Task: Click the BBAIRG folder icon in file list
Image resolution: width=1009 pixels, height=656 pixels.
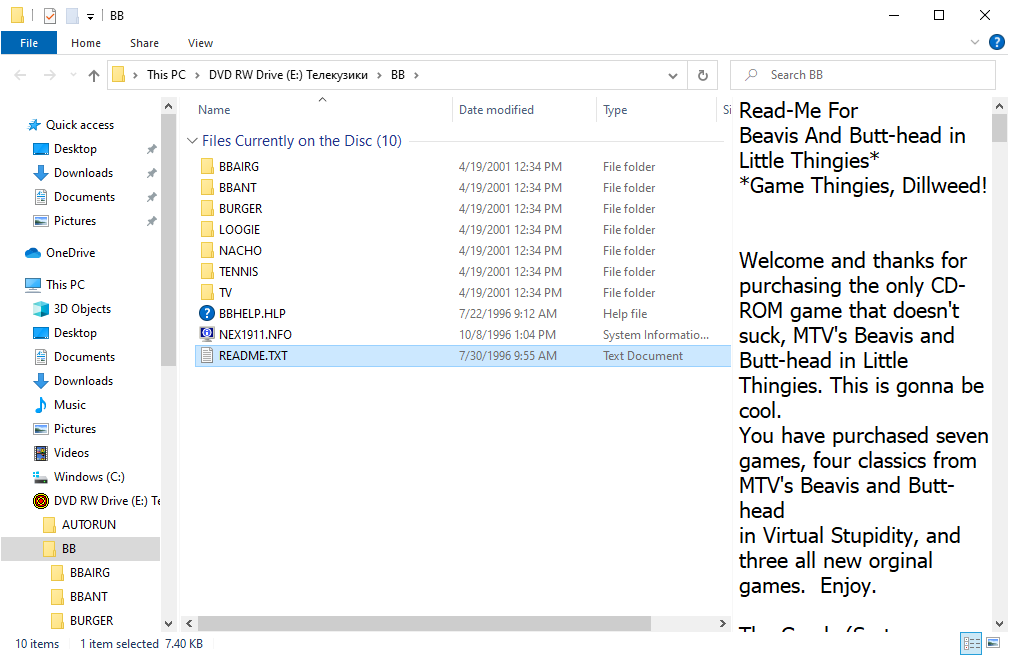Action: click(x=207, y=167)
